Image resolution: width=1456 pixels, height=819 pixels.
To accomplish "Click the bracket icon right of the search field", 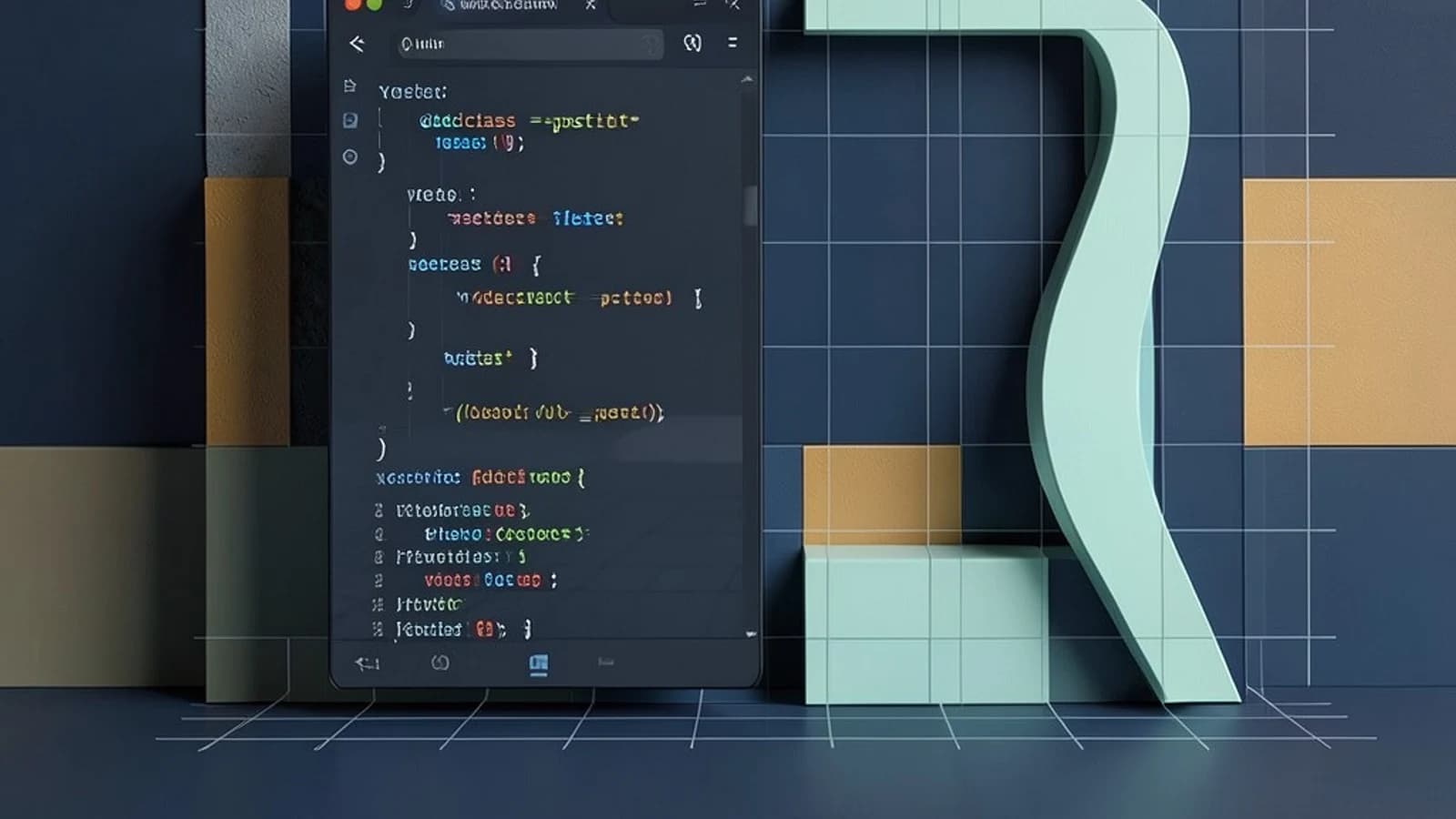I will click(x=693, y=43).
